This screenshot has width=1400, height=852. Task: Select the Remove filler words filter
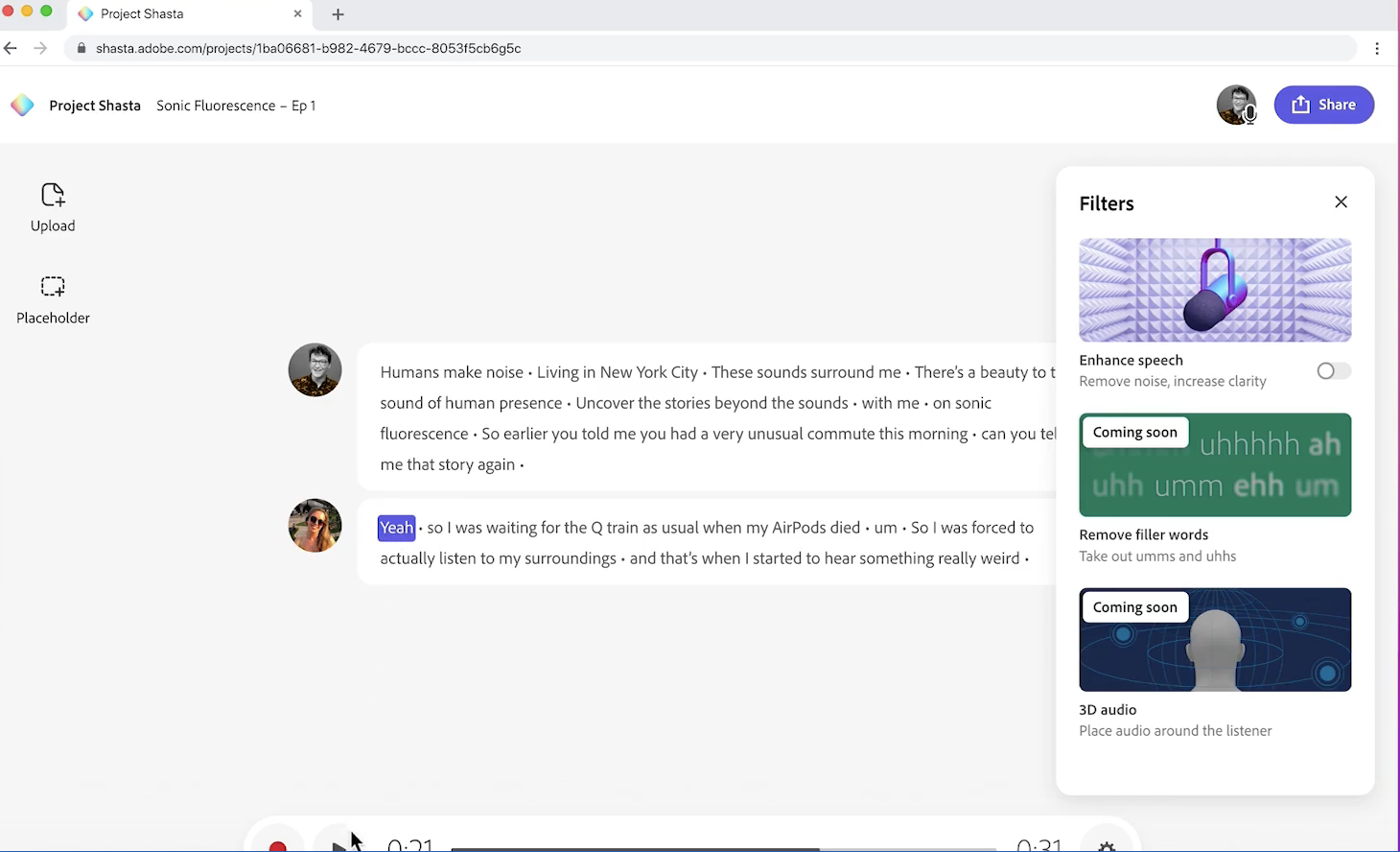pos(1215,464)
